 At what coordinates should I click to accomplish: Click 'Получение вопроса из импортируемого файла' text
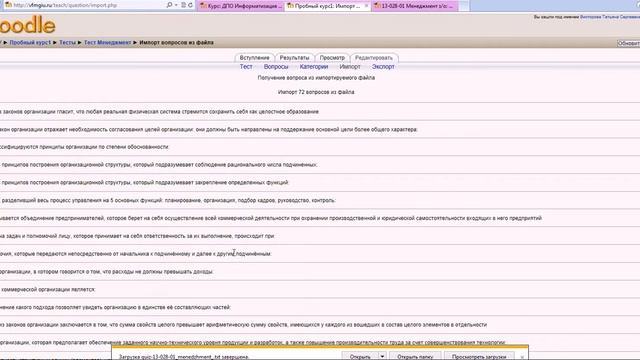316,78
